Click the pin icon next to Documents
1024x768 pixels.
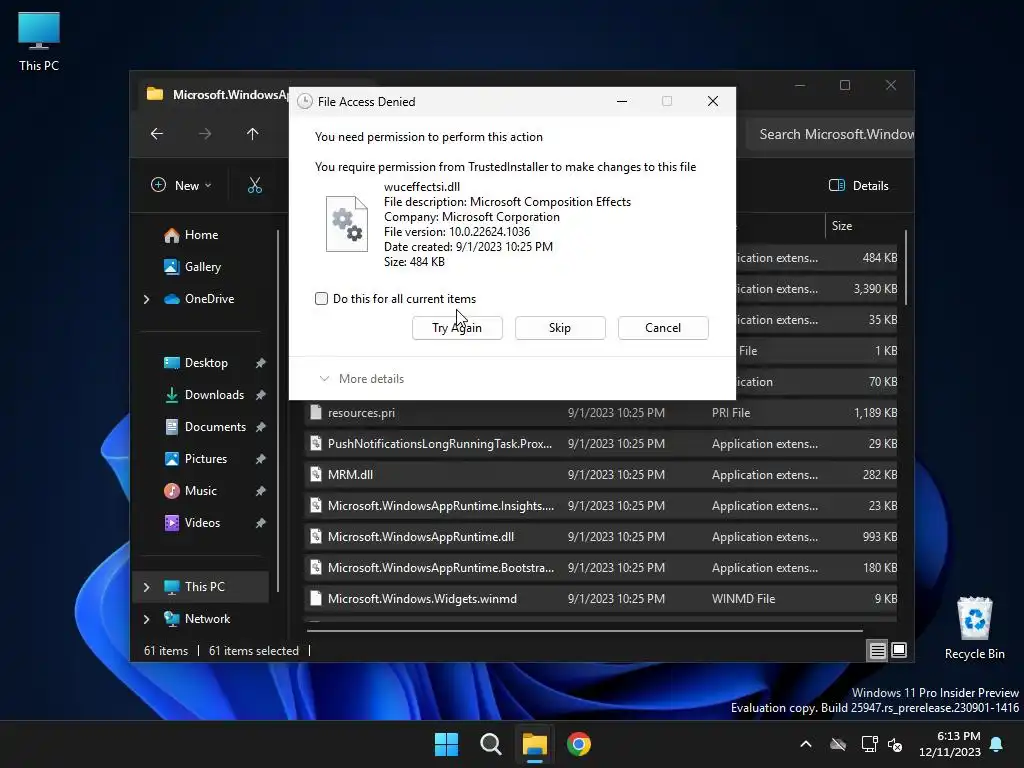tap(261, 427)
